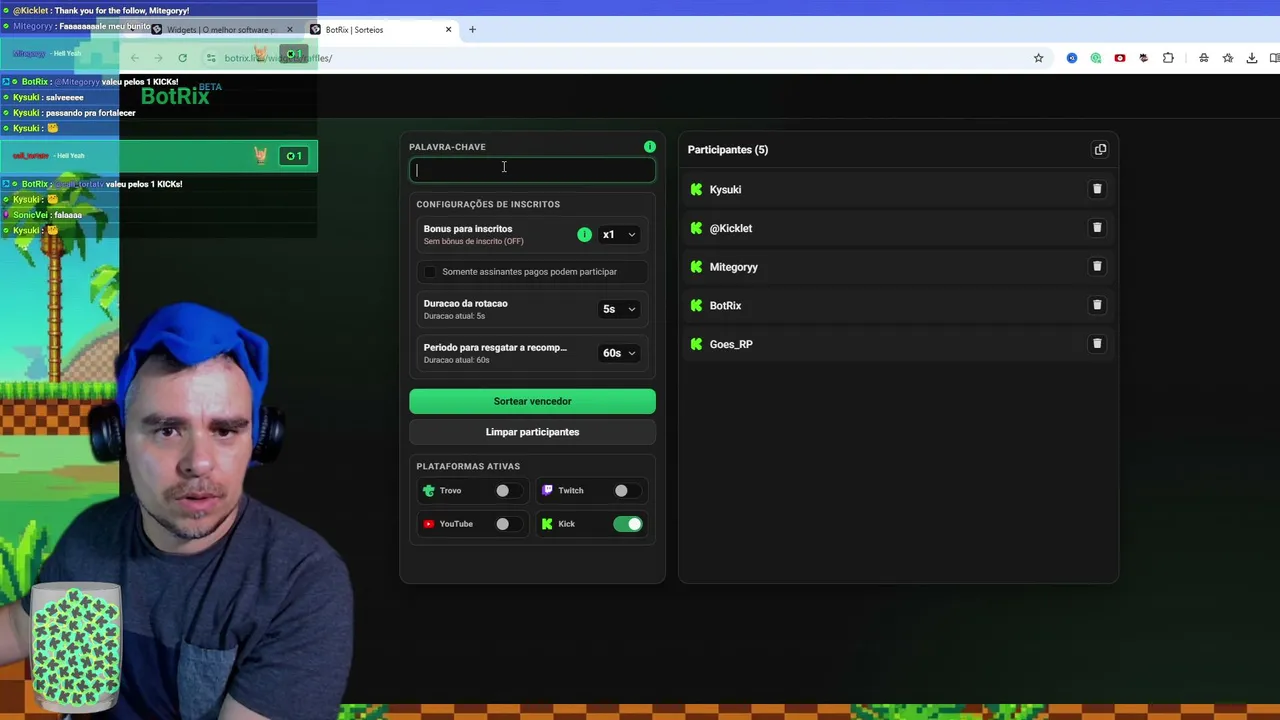The height and width of the screenshot is (720, 1280).
Task: Delete Mitegoryy from the participants list
Action: 1097,267
